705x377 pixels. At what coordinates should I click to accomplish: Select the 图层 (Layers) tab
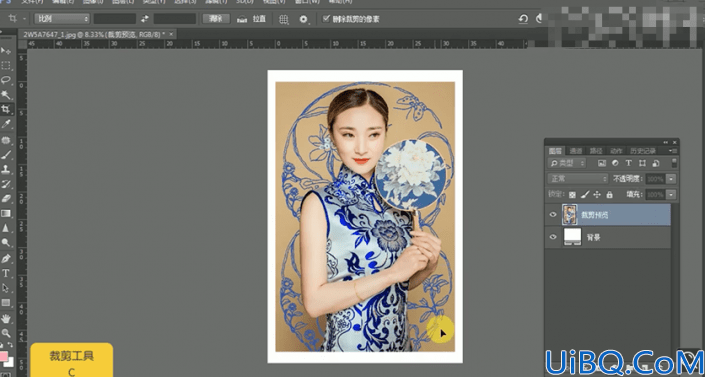point(555,151)
